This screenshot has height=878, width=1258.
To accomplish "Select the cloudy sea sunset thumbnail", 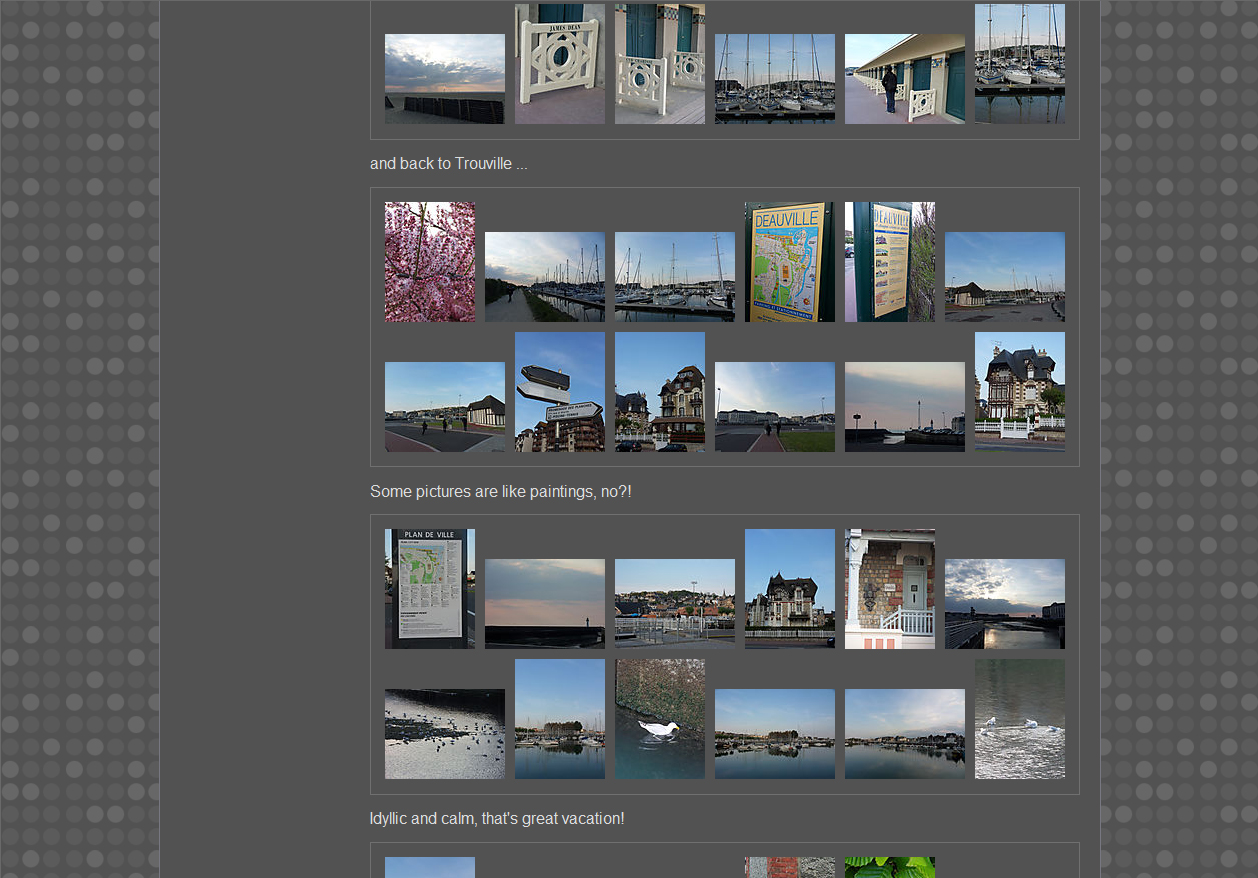I will click(445, 79).
